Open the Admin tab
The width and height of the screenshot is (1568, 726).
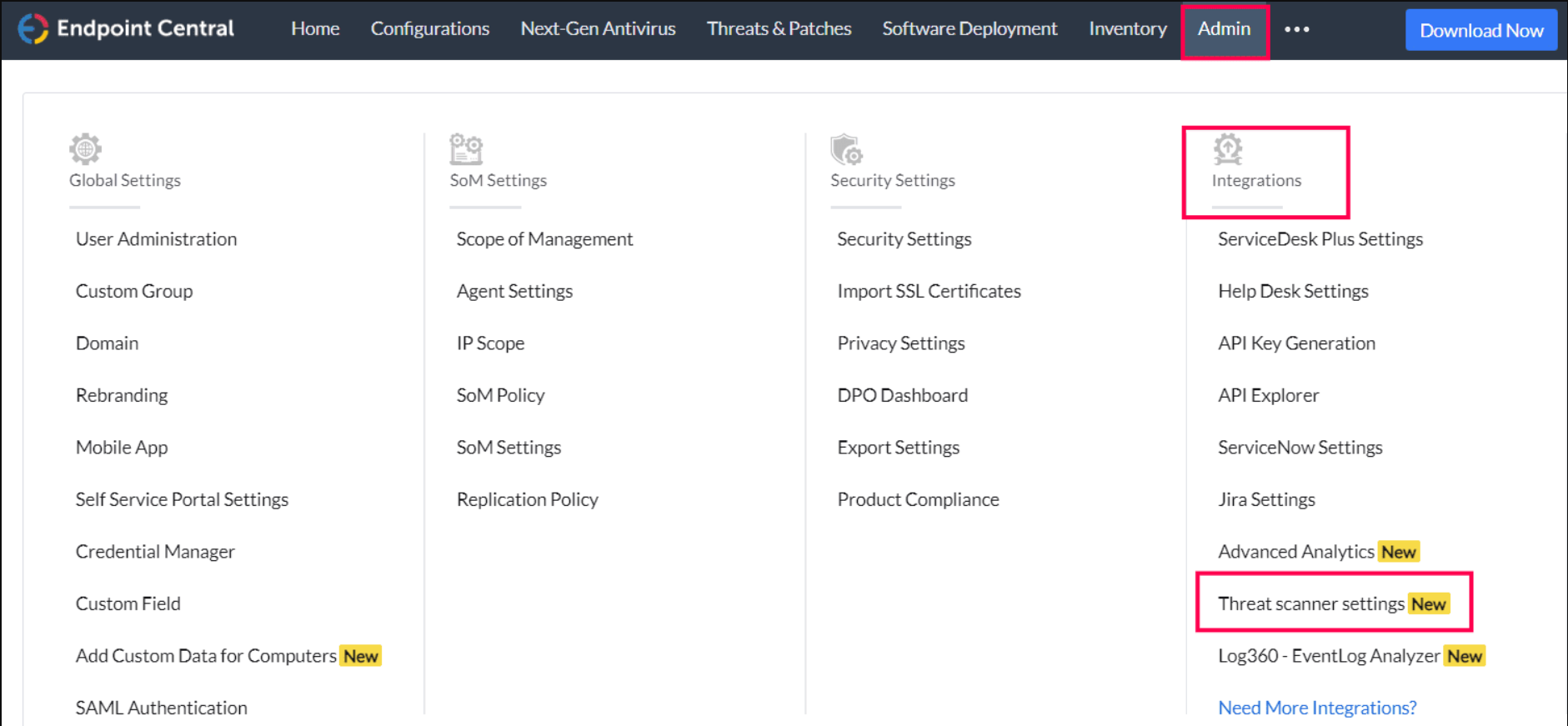pos(1224,29)
